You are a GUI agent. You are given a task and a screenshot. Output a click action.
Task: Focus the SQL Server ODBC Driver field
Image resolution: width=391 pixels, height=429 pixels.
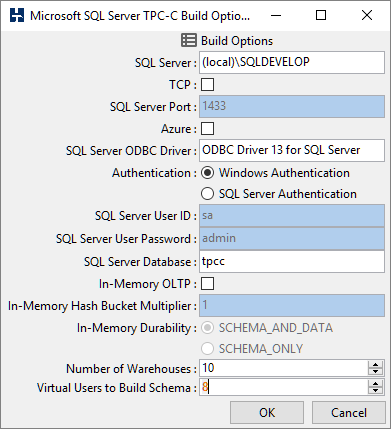point(292,150)
